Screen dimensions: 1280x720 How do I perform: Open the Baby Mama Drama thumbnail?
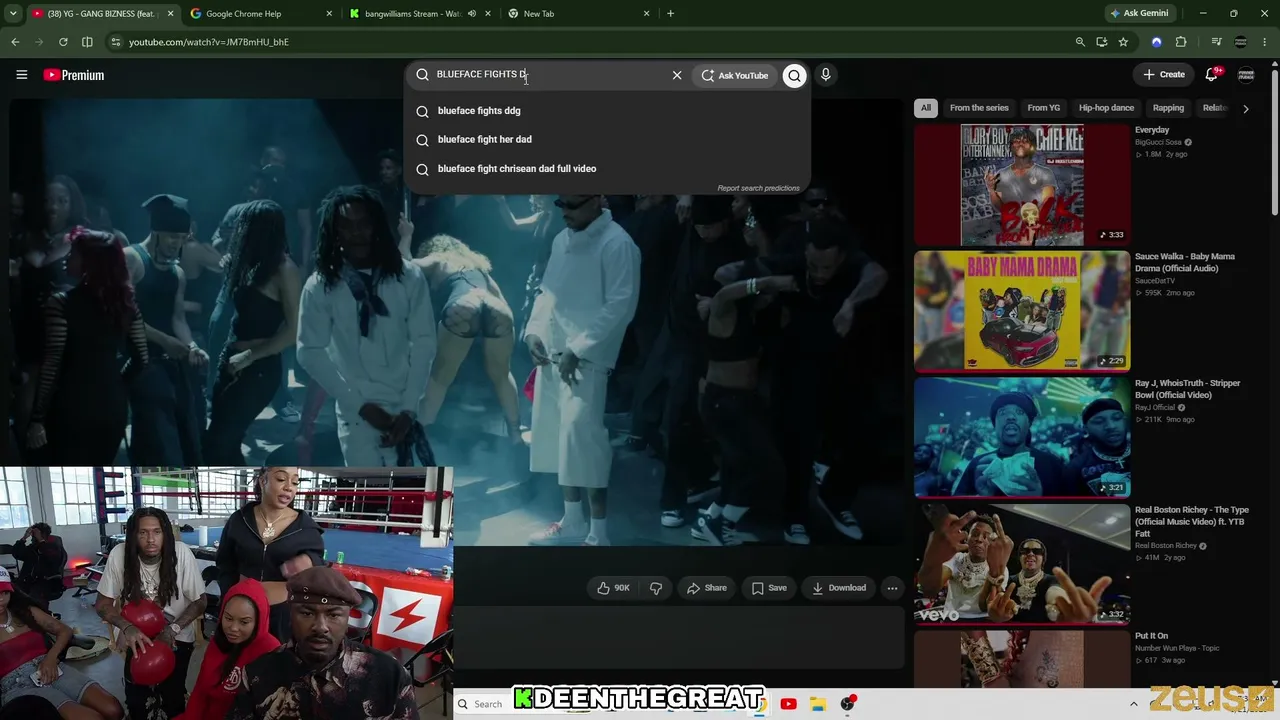click(1021, 311)
